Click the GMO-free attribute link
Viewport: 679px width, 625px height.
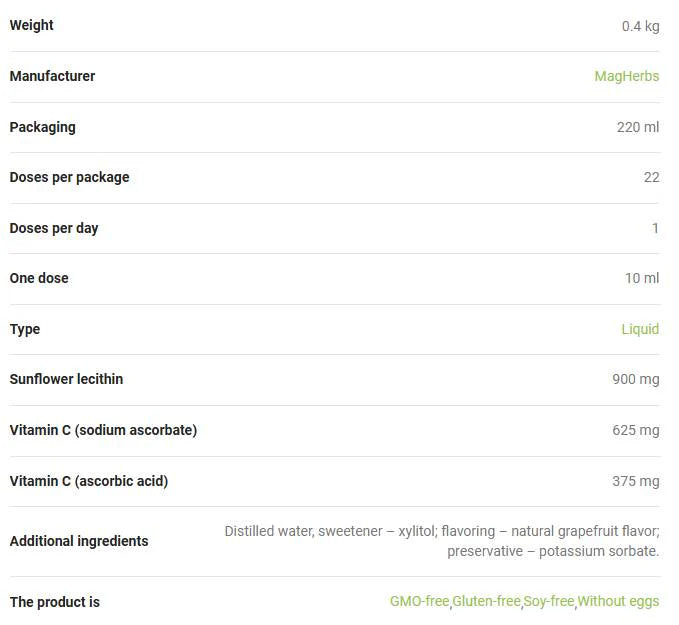click(419, 601)
